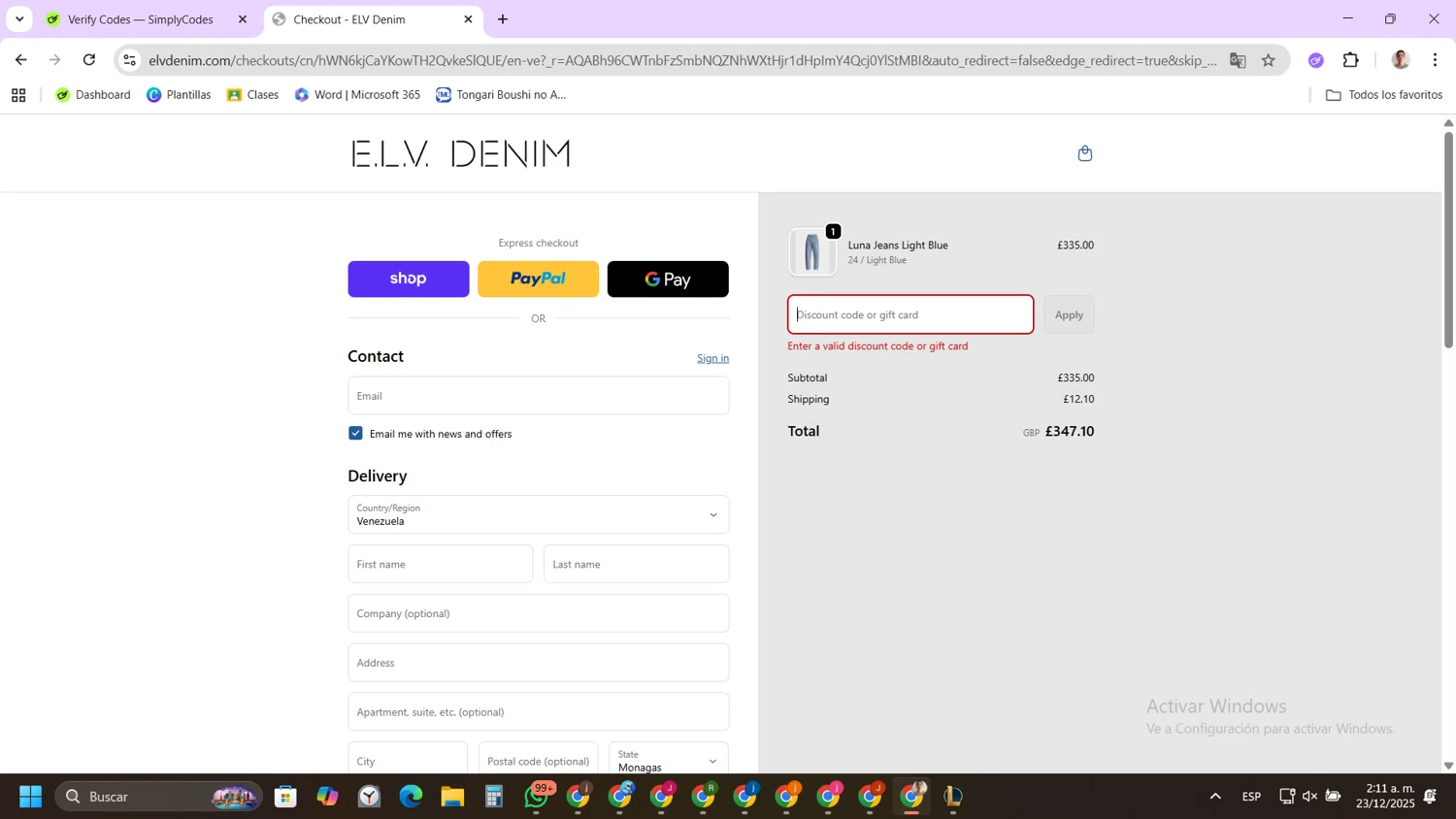Focus the Discount code or gift card field
This screenshot has width=1456, height=819.
pos(910,314)
